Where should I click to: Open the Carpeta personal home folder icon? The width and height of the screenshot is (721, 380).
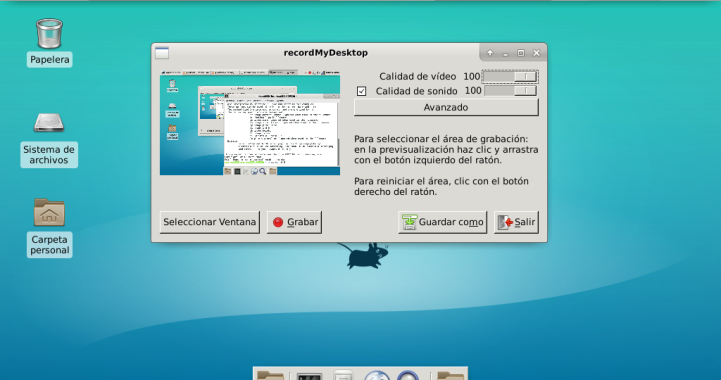click(49, 213)
